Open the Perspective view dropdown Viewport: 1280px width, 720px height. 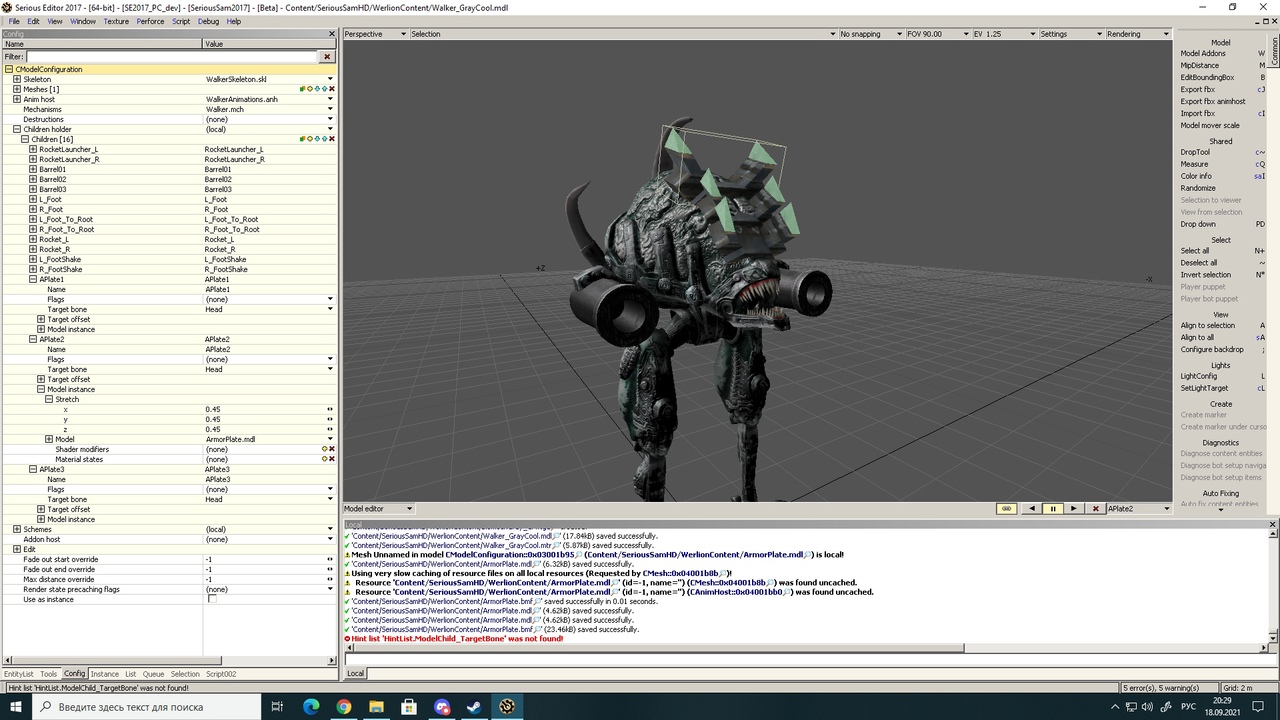click(x=375, y=34)
